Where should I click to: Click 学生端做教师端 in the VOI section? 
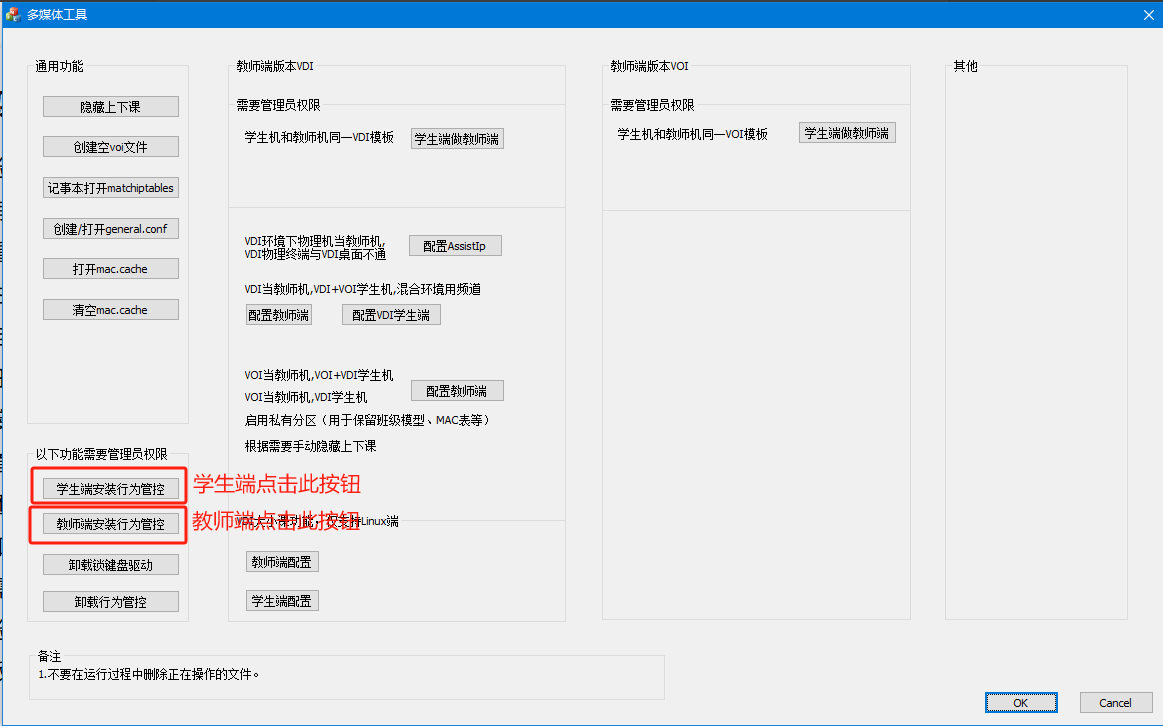(x=847, y=133)
